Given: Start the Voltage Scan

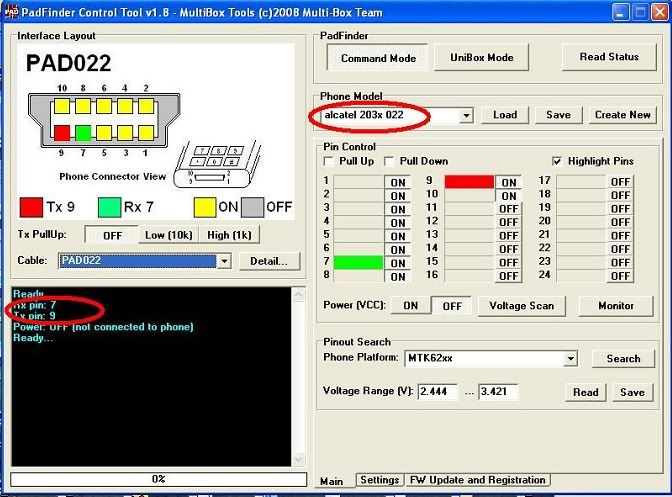Looking at the screenshot, I should pos(522,306).
